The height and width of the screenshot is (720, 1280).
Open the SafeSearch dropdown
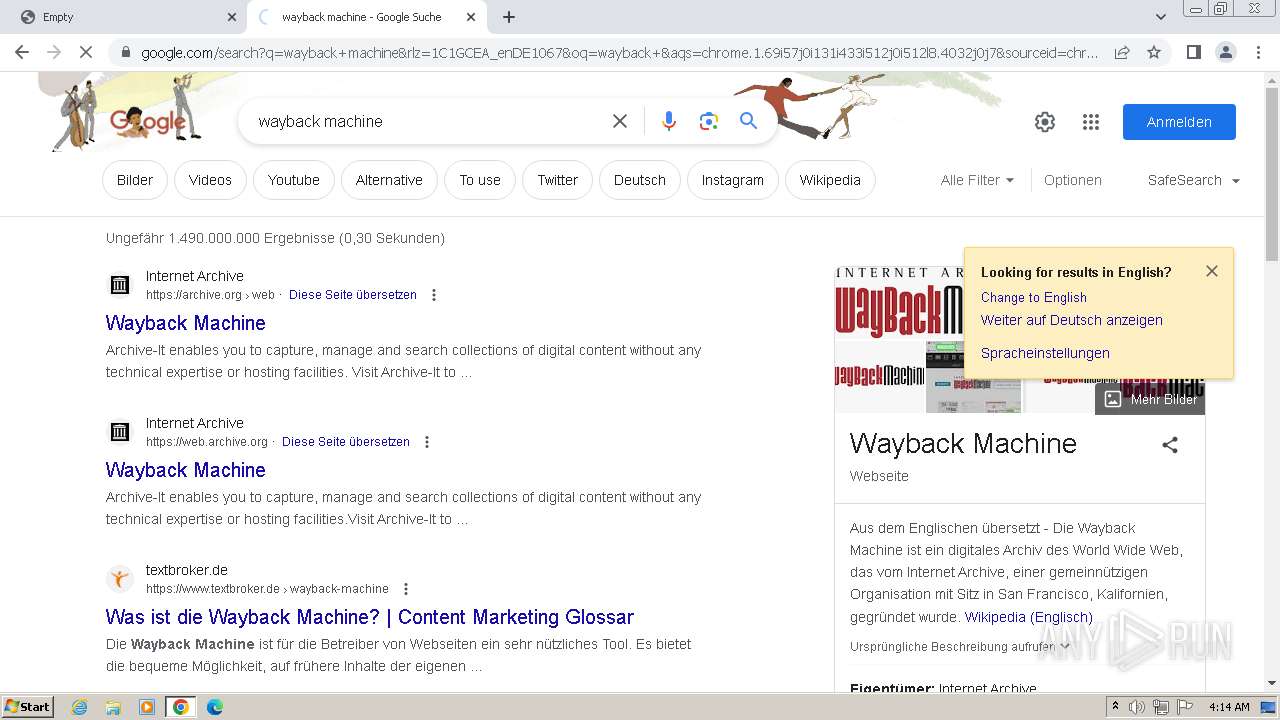[x=1193, y=180]
